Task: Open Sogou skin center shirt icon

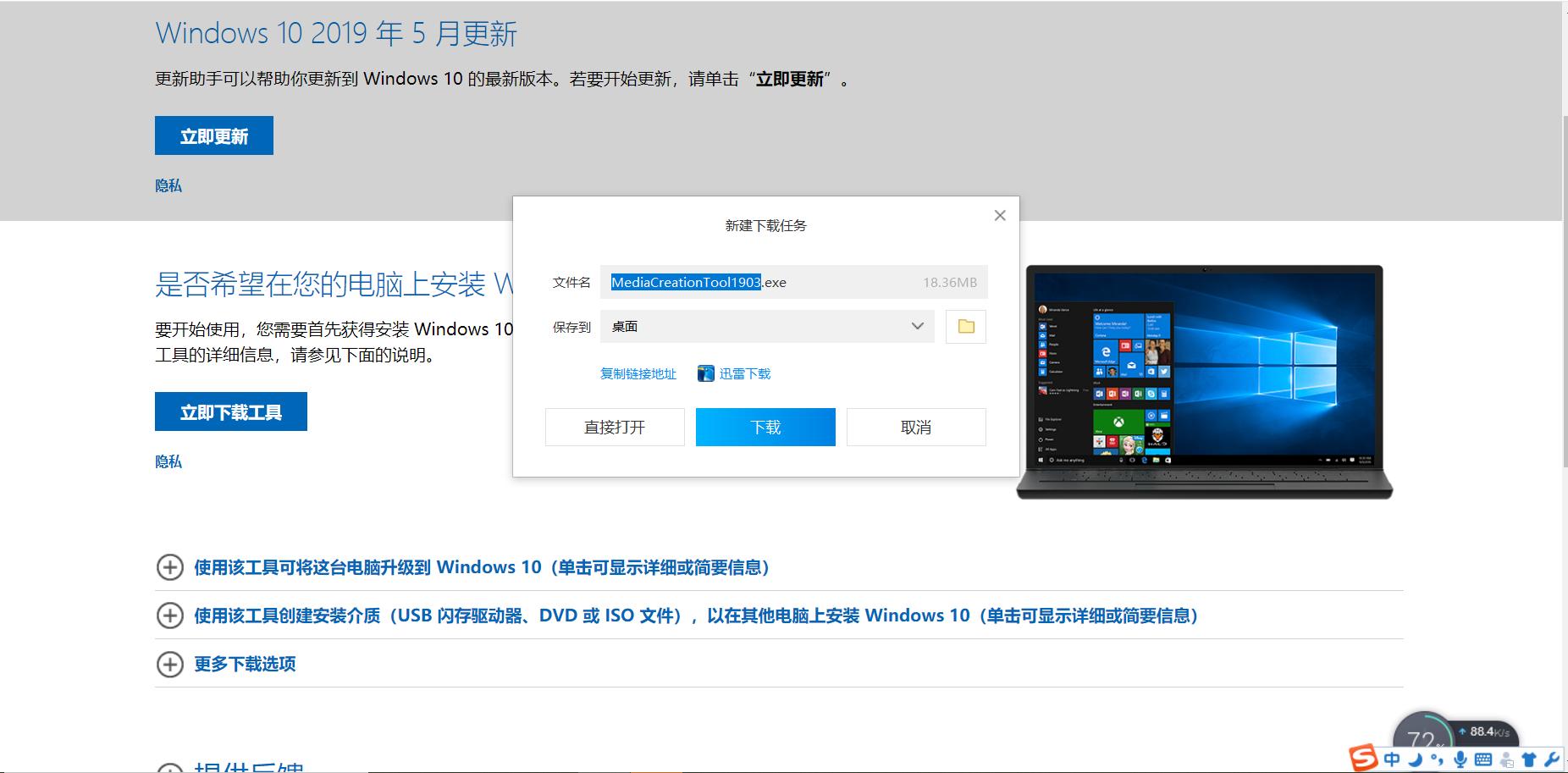Action: (x=1528, y=759)
